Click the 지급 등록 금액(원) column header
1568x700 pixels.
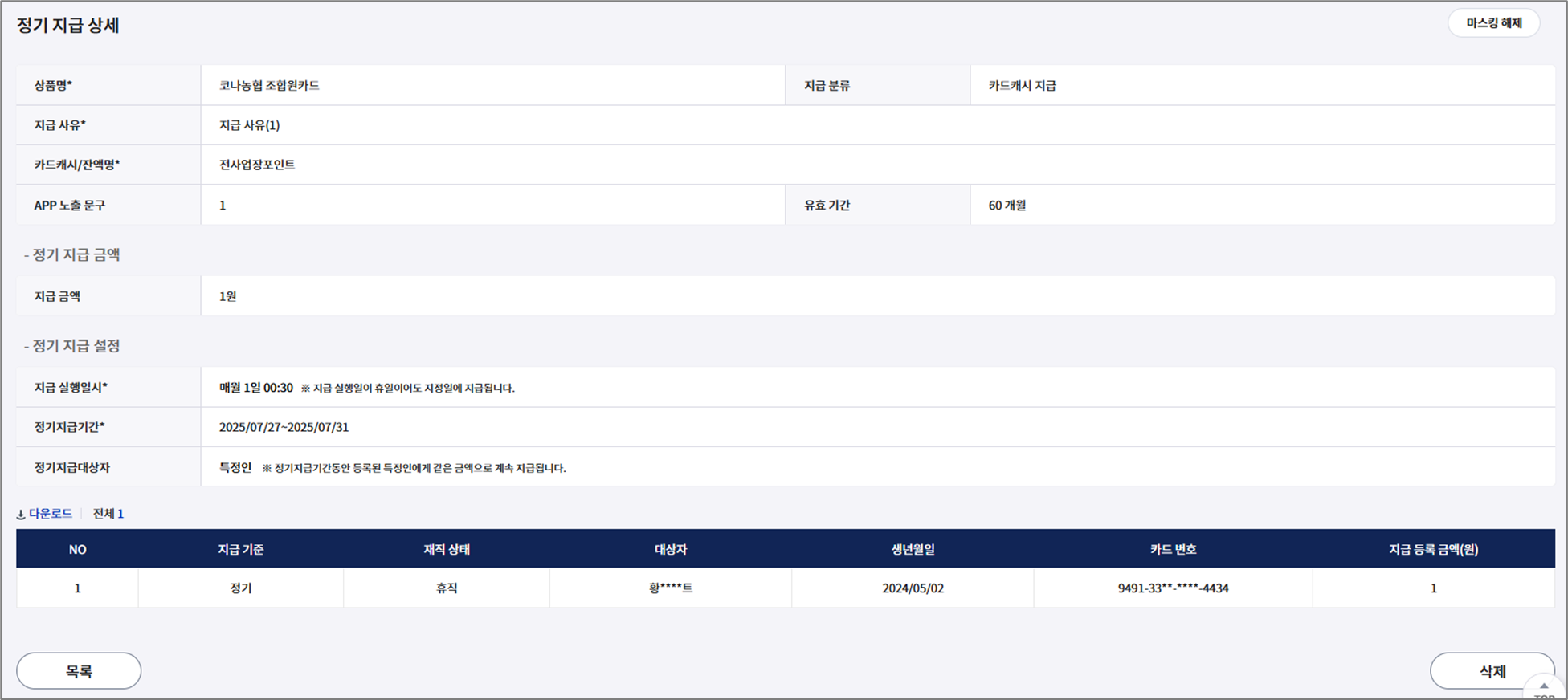tap(1433, 550)
